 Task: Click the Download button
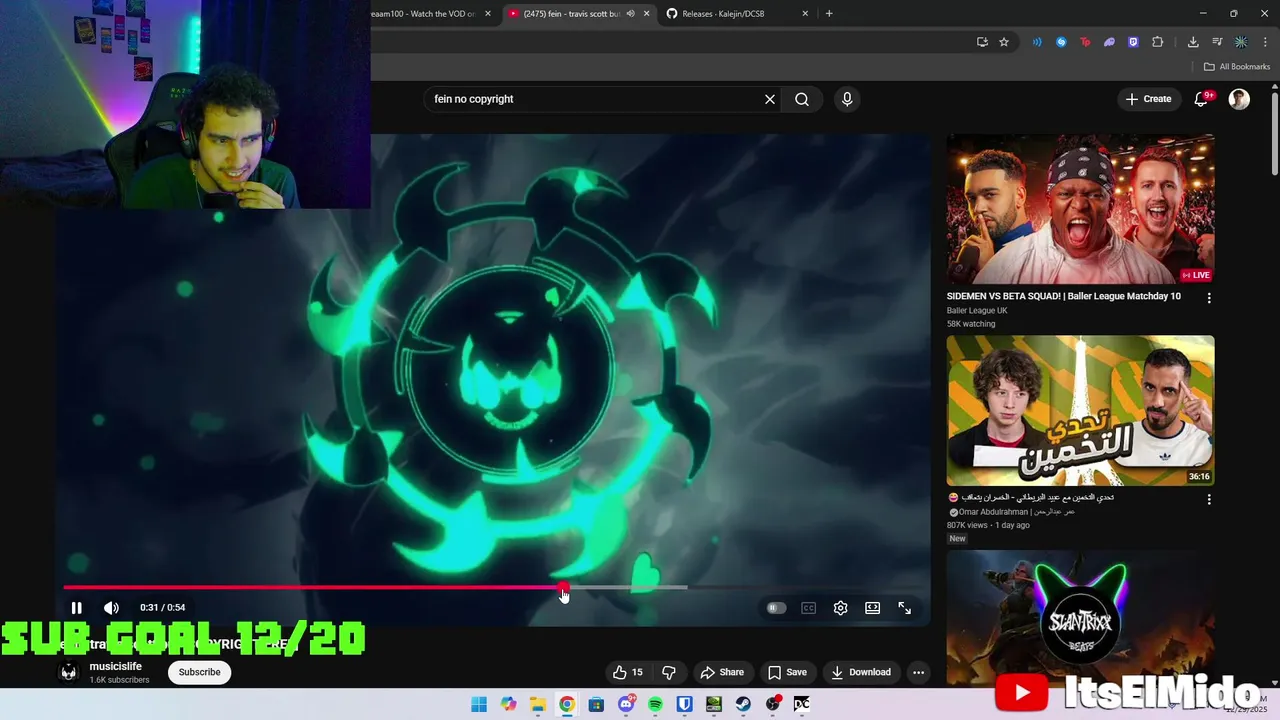(x=861, y=672)
